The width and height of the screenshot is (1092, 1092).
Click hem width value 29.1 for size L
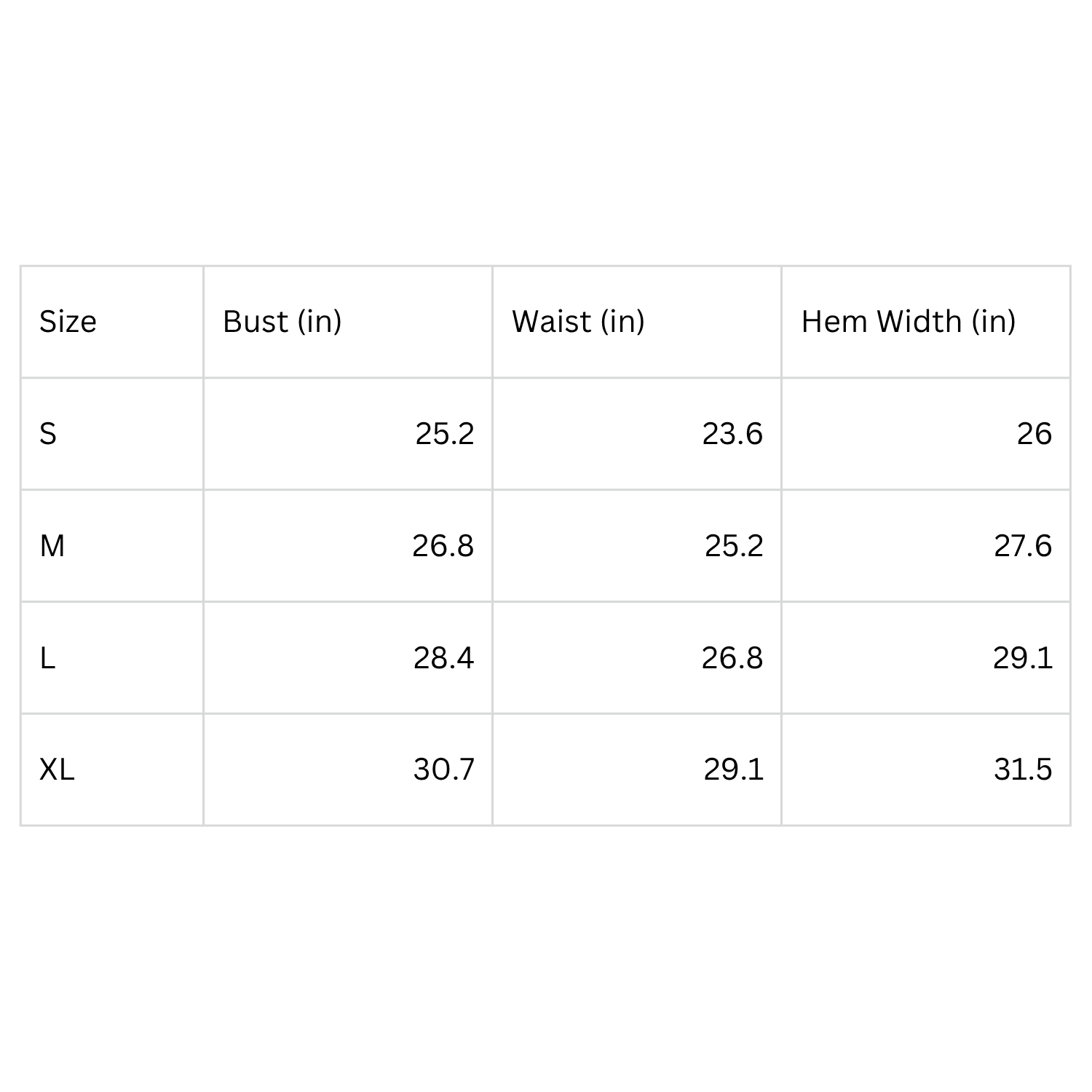click(1023, 658)
